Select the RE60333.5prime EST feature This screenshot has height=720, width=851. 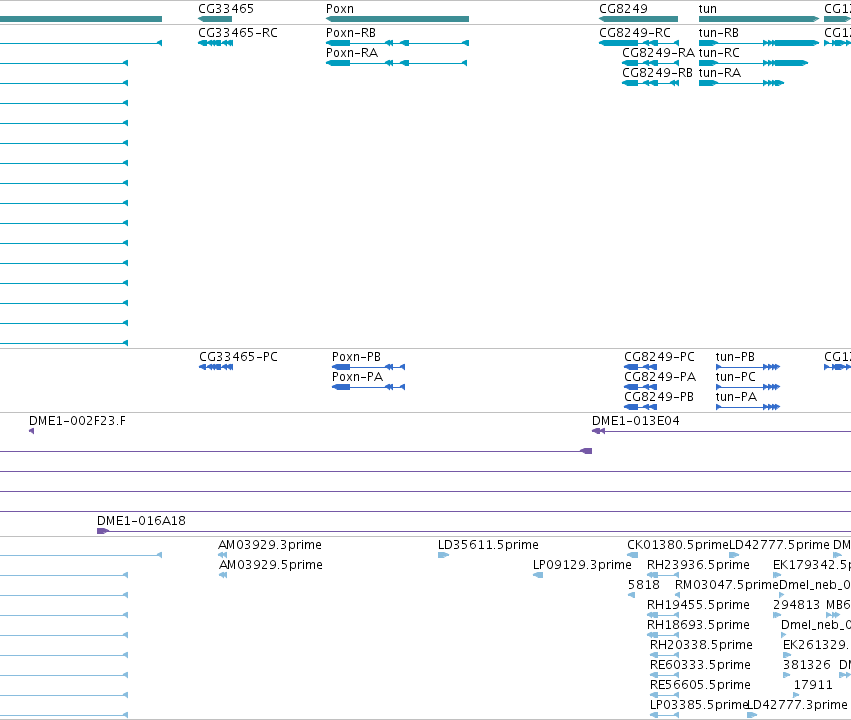point(664,675)
